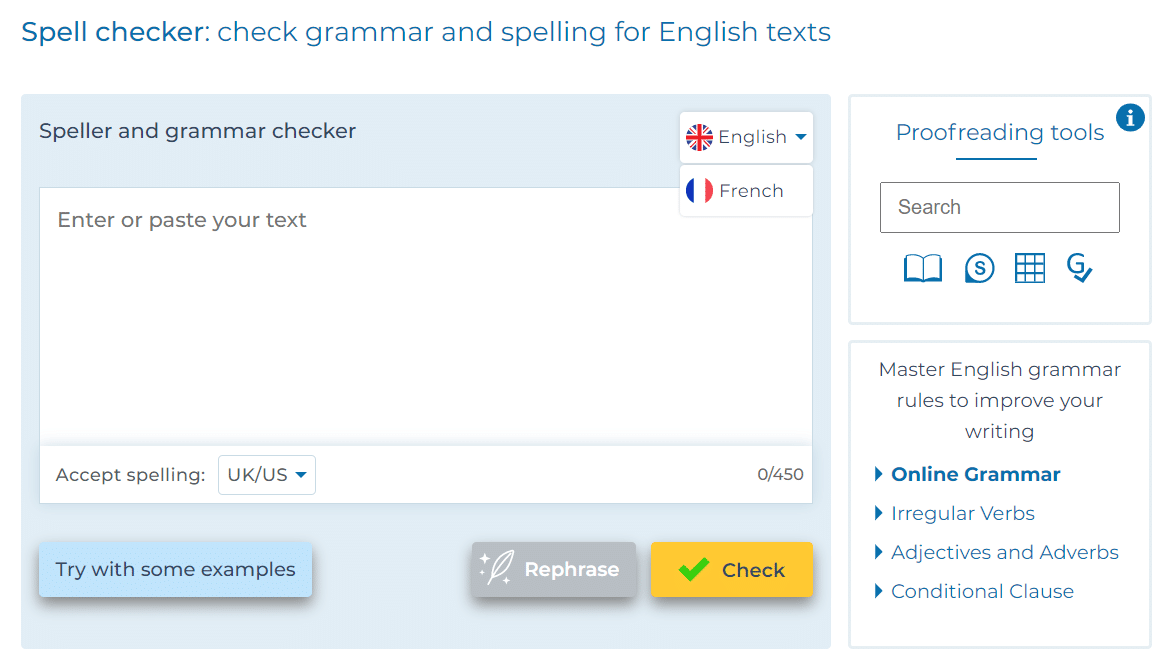
Task: Select the synonyms (S) tool icon
Action: 979,267
